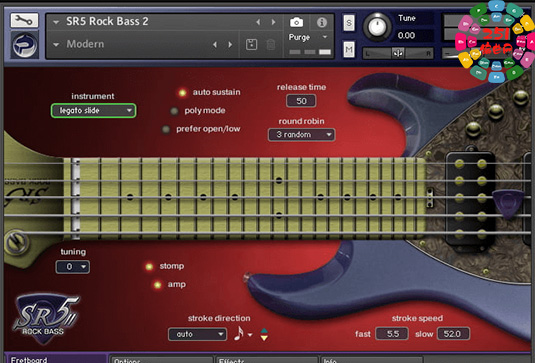Toggle the amp simulation
Screen dimensions: 535x363
click(x=157, y=285)
